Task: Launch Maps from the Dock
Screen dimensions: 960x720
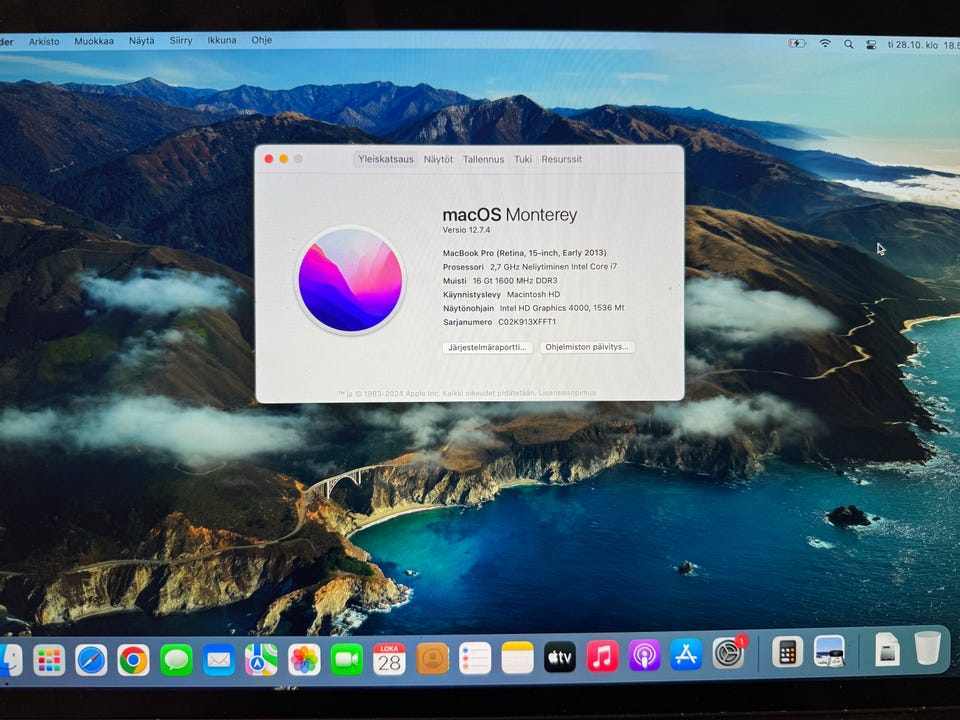Action: 261,660
